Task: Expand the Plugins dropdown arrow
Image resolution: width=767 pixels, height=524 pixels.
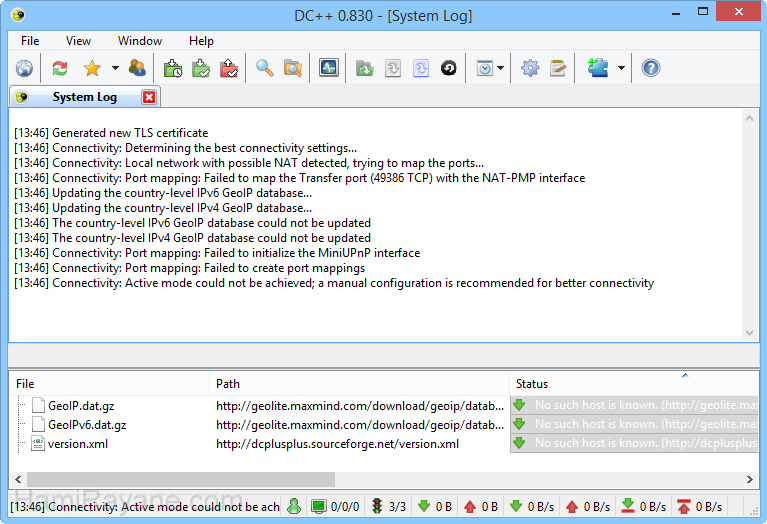Action: tap(621, 68)
